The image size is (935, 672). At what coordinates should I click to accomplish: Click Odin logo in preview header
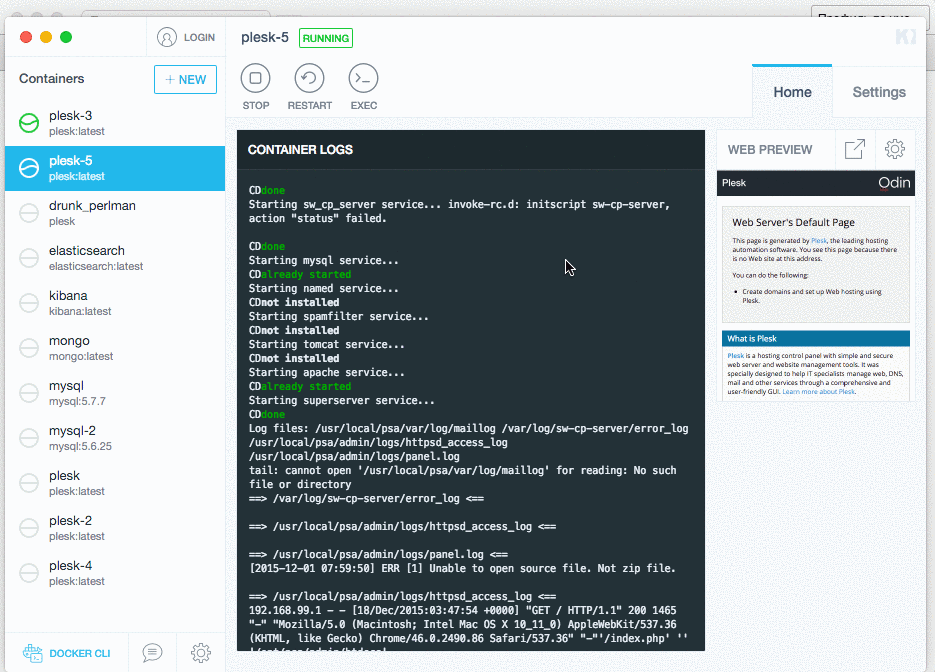click(x=894, y=182)
